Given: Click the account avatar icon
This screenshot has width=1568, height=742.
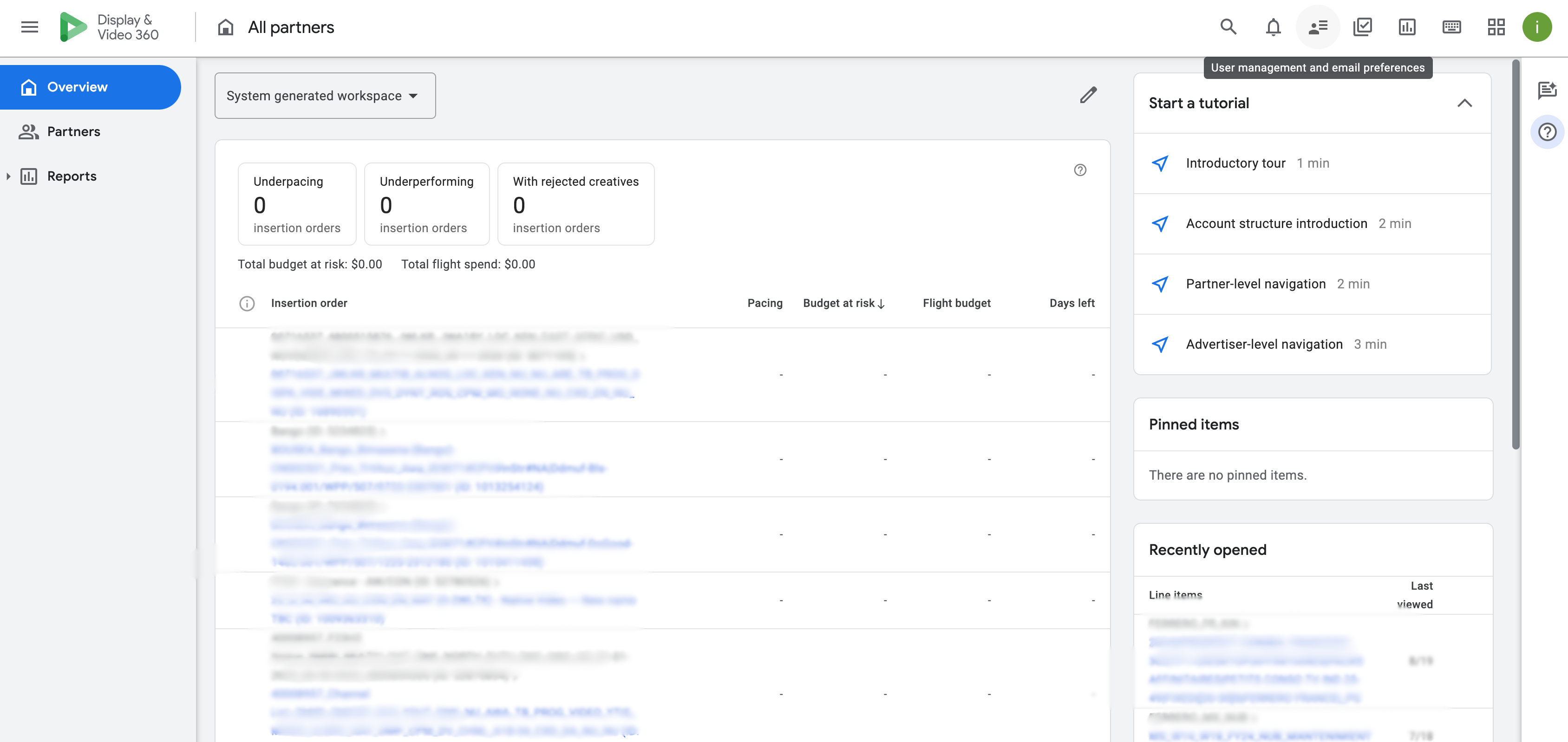Looking at the screenshot, I should [x=1536, y=27].
